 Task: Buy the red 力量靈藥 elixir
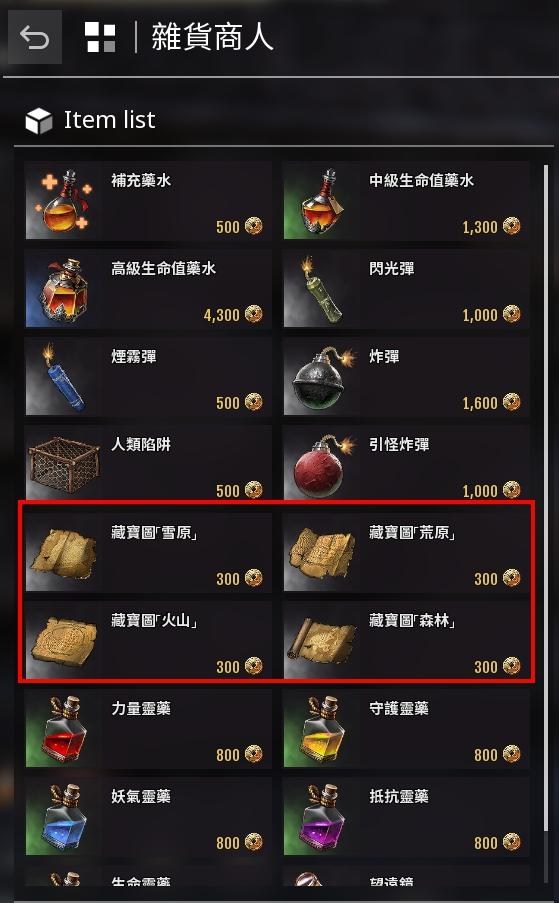148,729
